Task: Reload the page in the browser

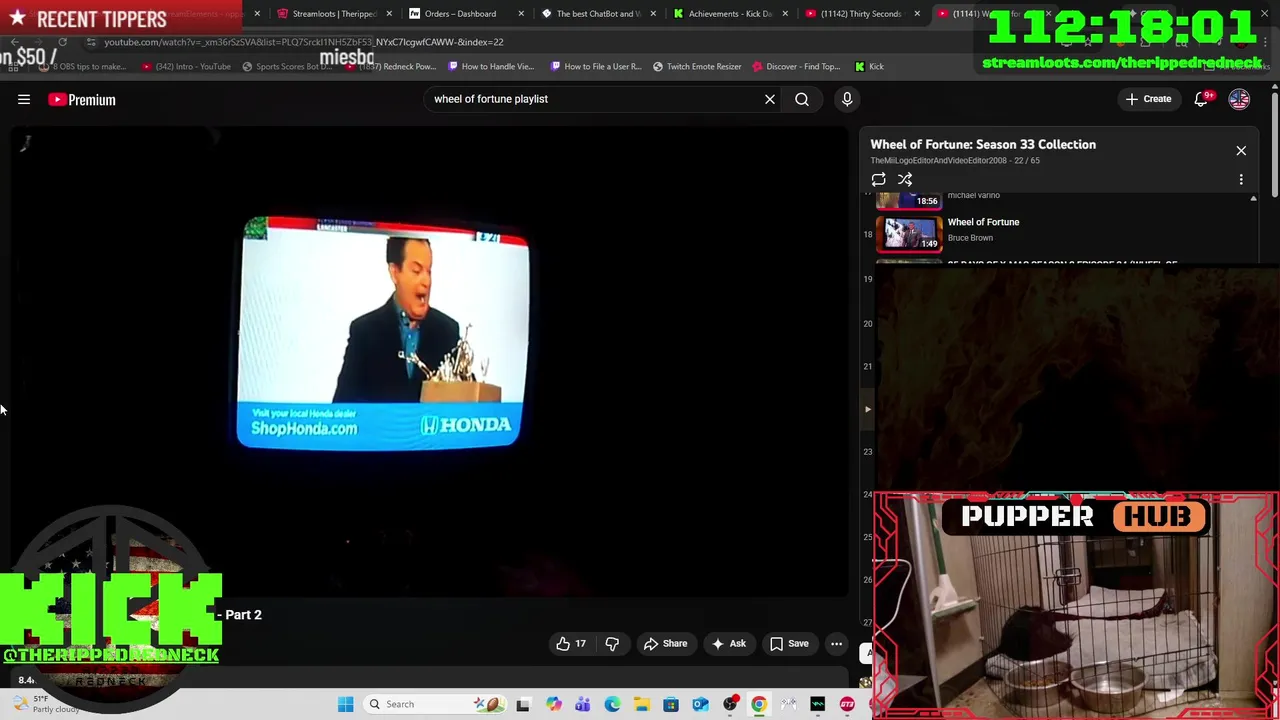Action: click(62, 42)
